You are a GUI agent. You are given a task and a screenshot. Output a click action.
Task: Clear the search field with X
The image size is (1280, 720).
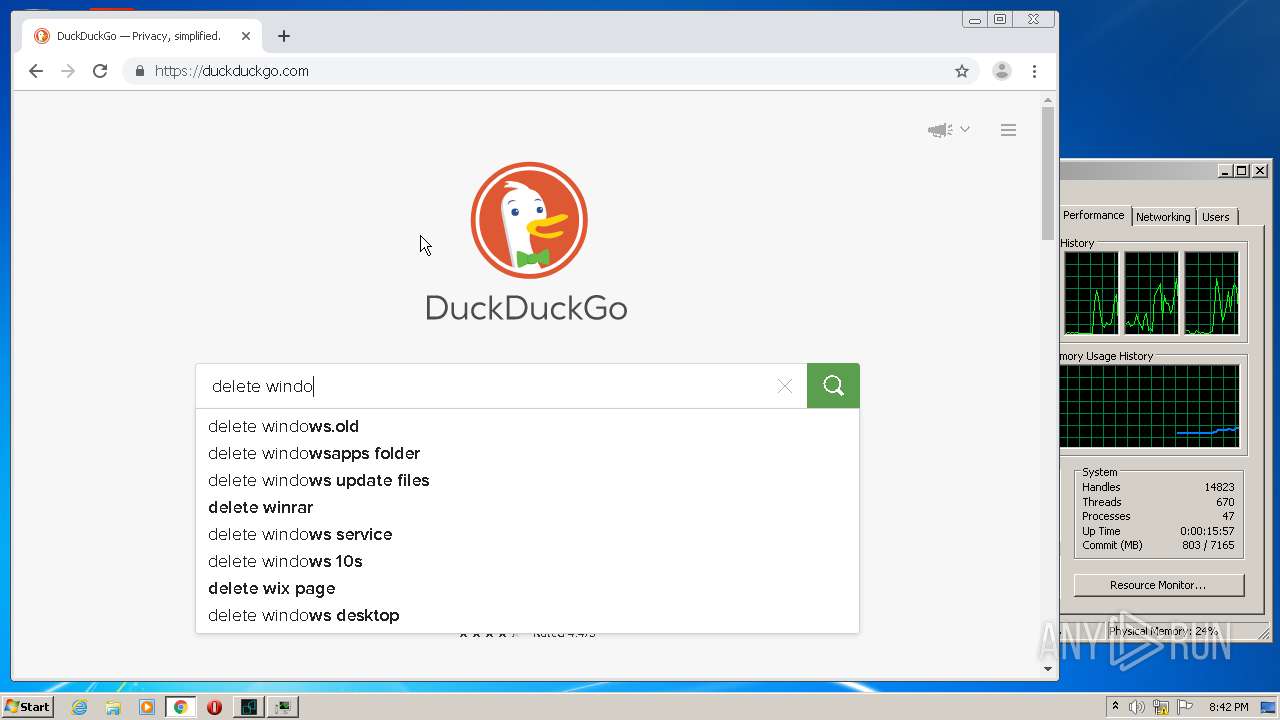click(x=784, y=386)
